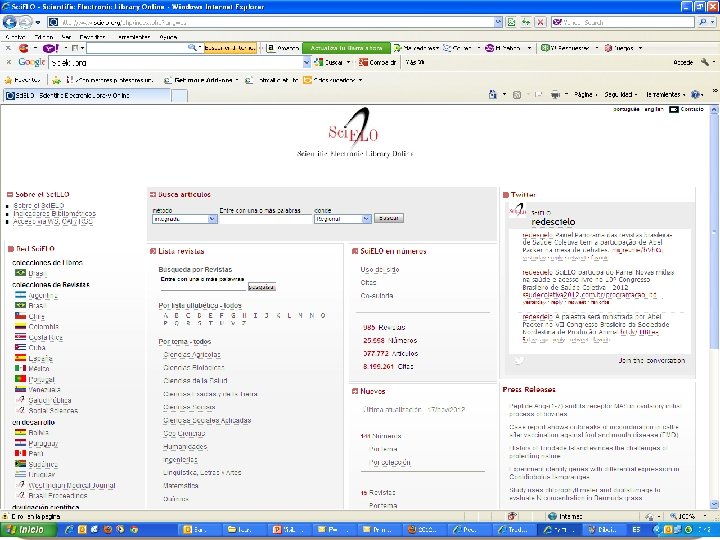Open the address bar history dropdown
Image resolution: width=720 pixels, height=540 pixels.
tap(498, 22)
